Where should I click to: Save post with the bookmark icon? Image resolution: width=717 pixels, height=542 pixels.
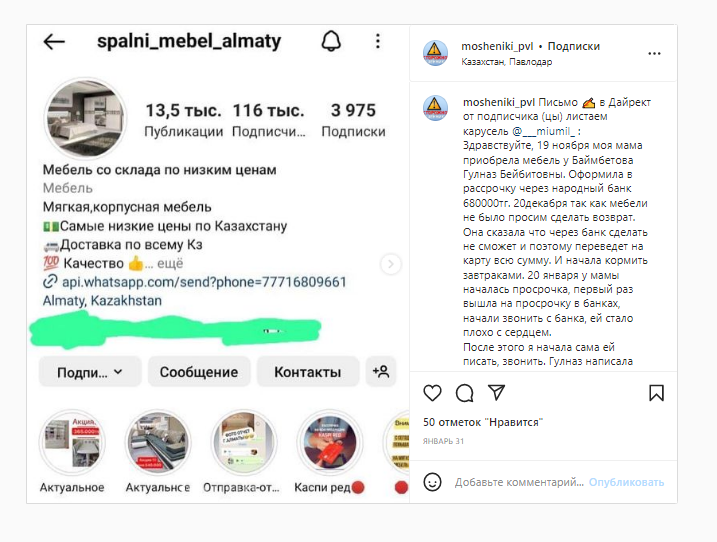click(656, 393)
